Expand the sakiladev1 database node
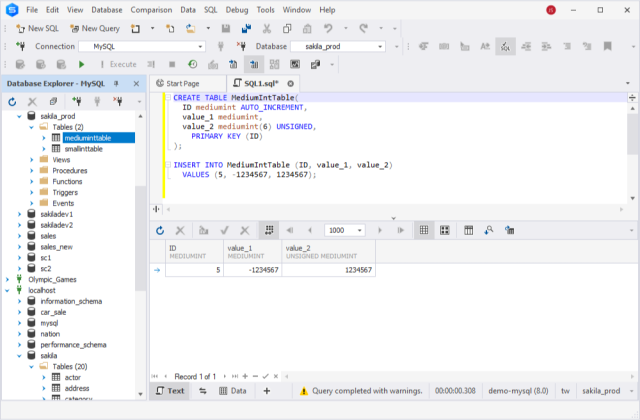640x420 pixels. 20,214
